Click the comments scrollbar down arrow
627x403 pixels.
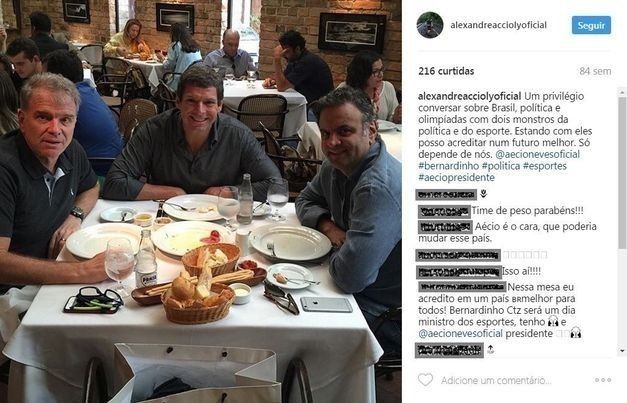pyautogui.click(x=622, y=351)
